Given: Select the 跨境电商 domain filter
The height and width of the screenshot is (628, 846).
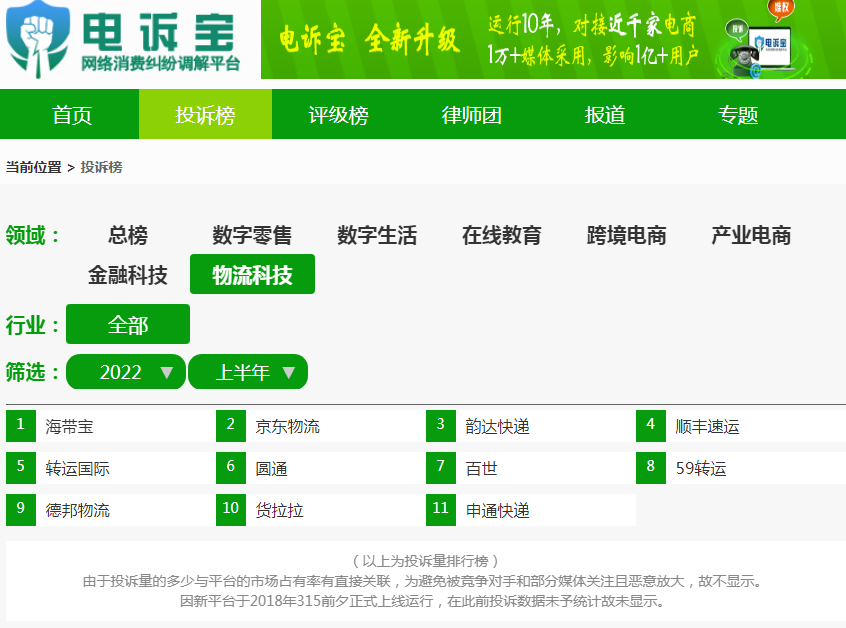Looking at the screenshot, I should 626,235.
